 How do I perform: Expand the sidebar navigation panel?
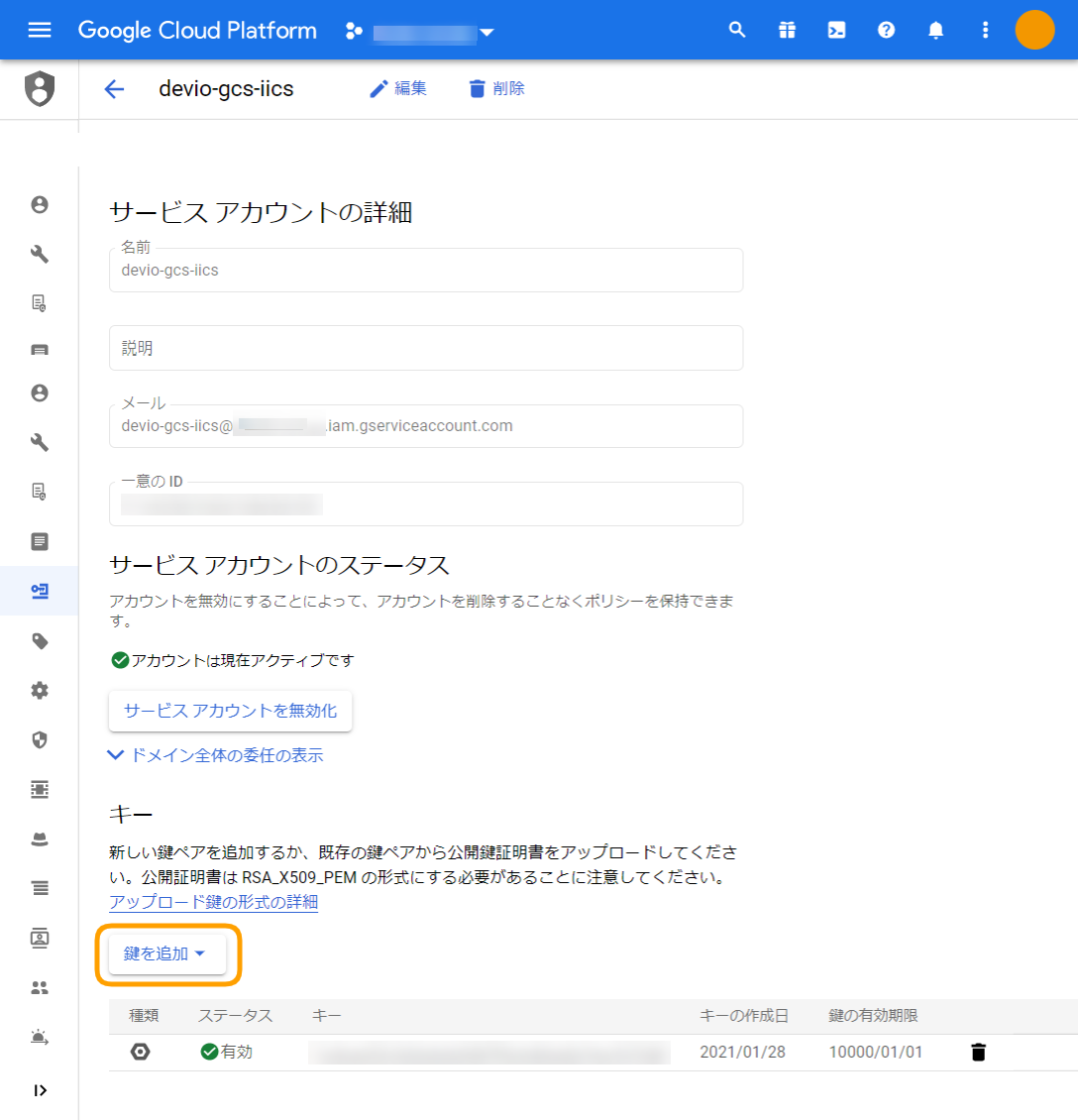tap(40, 1090)
